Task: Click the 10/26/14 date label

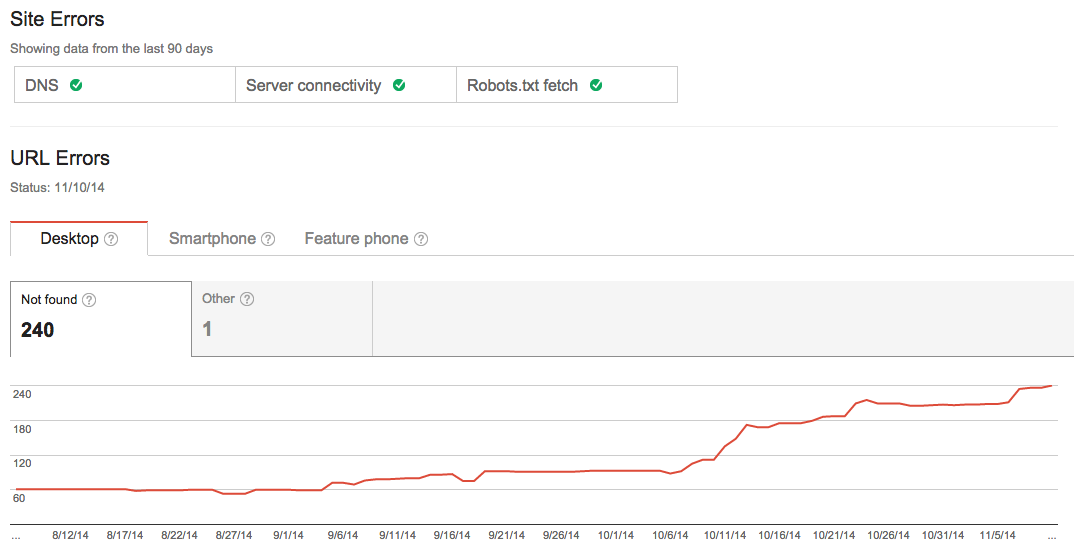Action: tap(889, 536)
